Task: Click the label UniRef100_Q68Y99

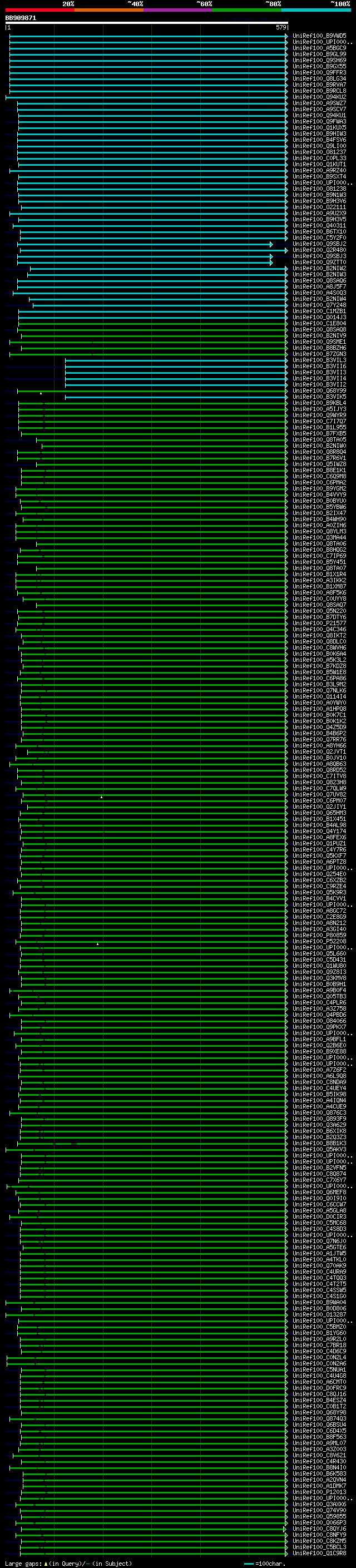Action: (x=319, y=391)
